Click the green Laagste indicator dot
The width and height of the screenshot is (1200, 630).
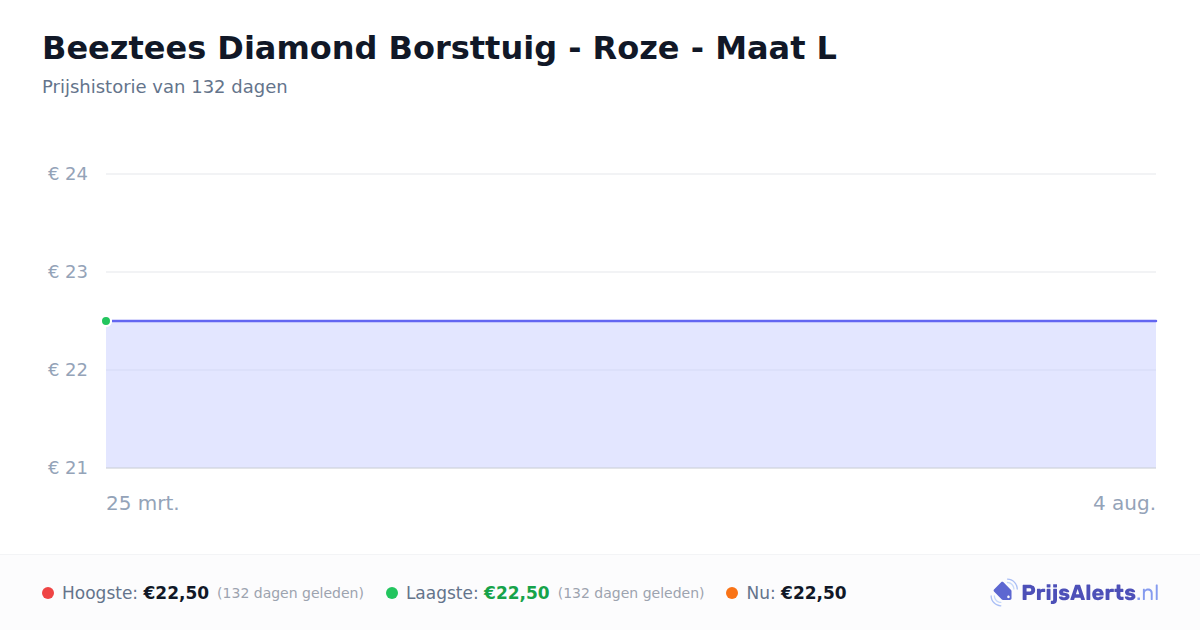click(392, 593)
